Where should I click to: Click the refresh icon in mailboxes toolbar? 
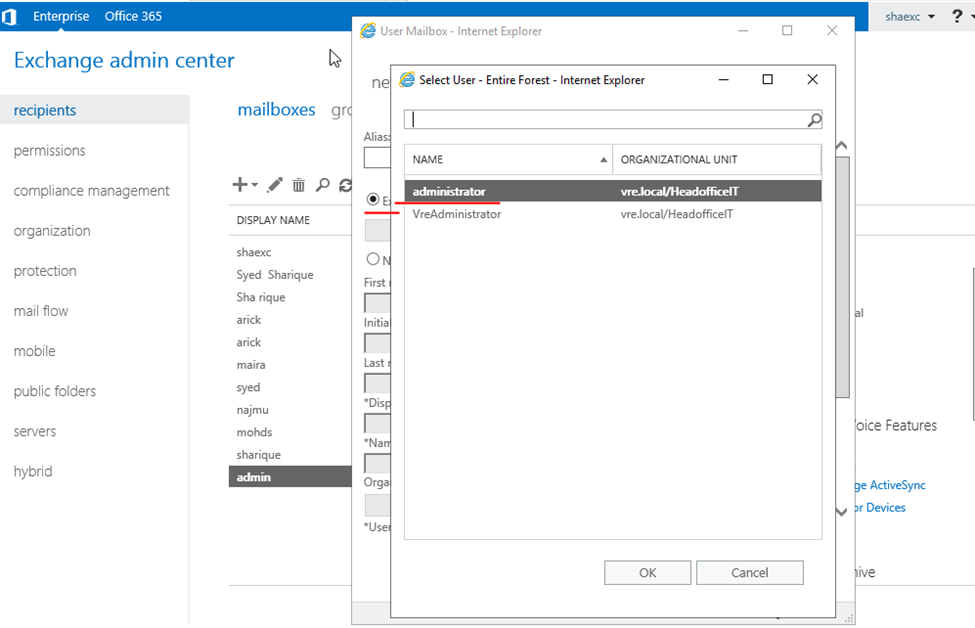click(x=345, y=185)
